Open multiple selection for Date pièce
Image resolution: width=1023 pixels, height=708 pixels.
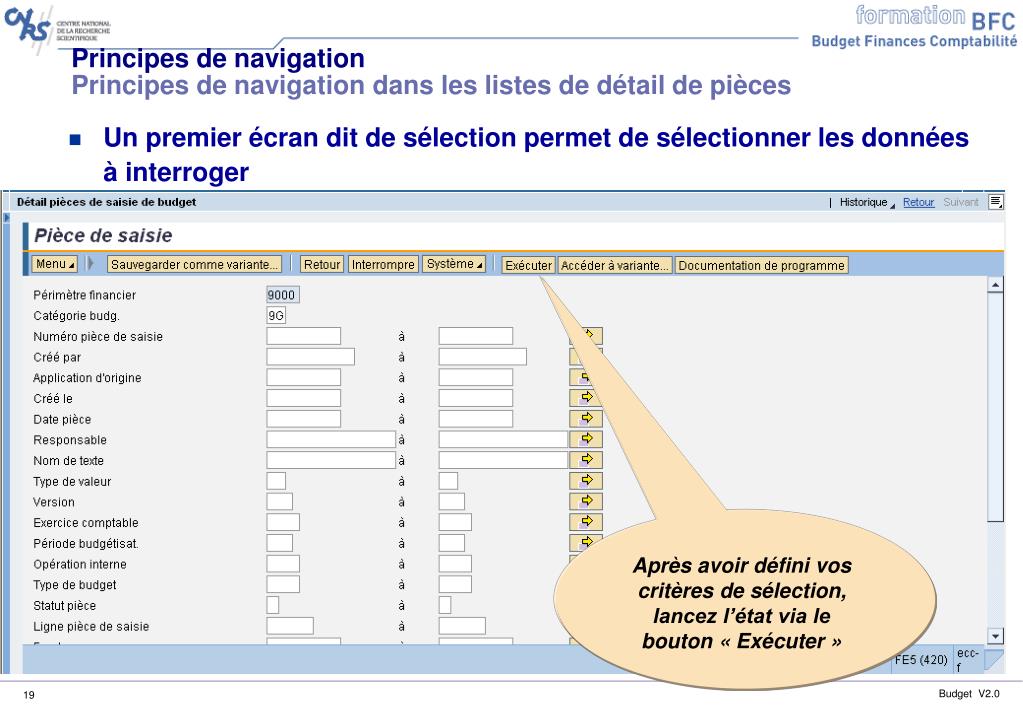tap(586, 418)
